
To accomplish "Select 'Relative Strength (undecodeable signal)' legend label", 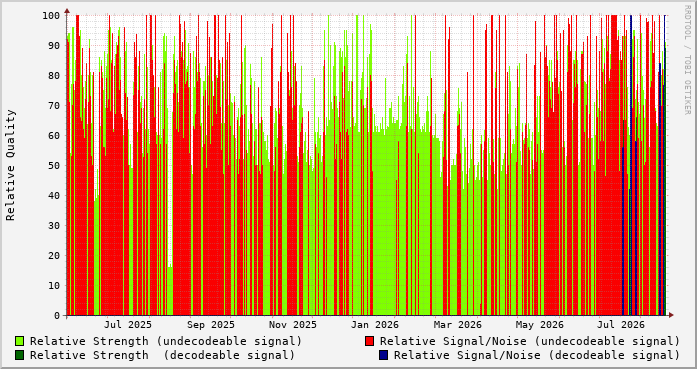I will pos(166,341).
